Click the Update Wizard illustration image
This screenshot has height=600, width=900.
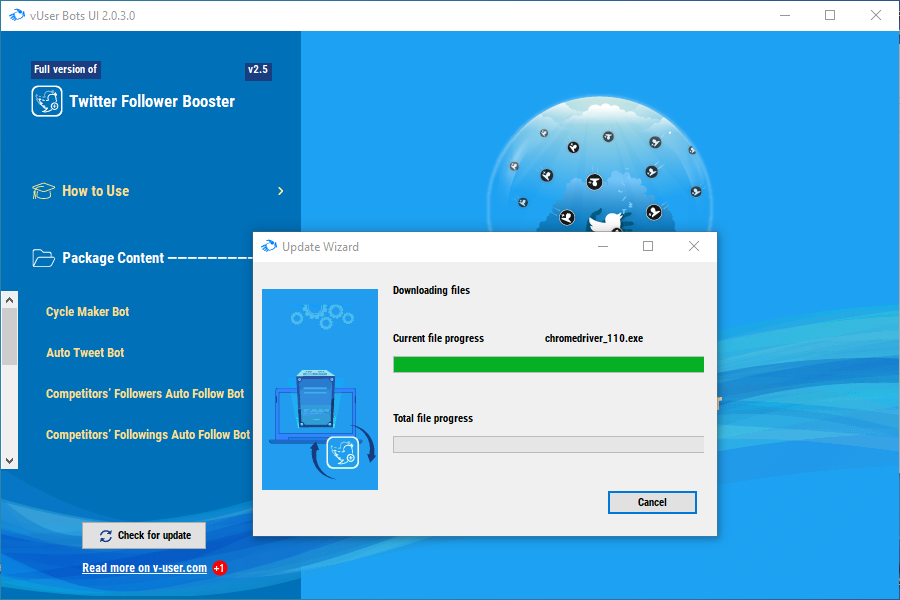[320, 389]
